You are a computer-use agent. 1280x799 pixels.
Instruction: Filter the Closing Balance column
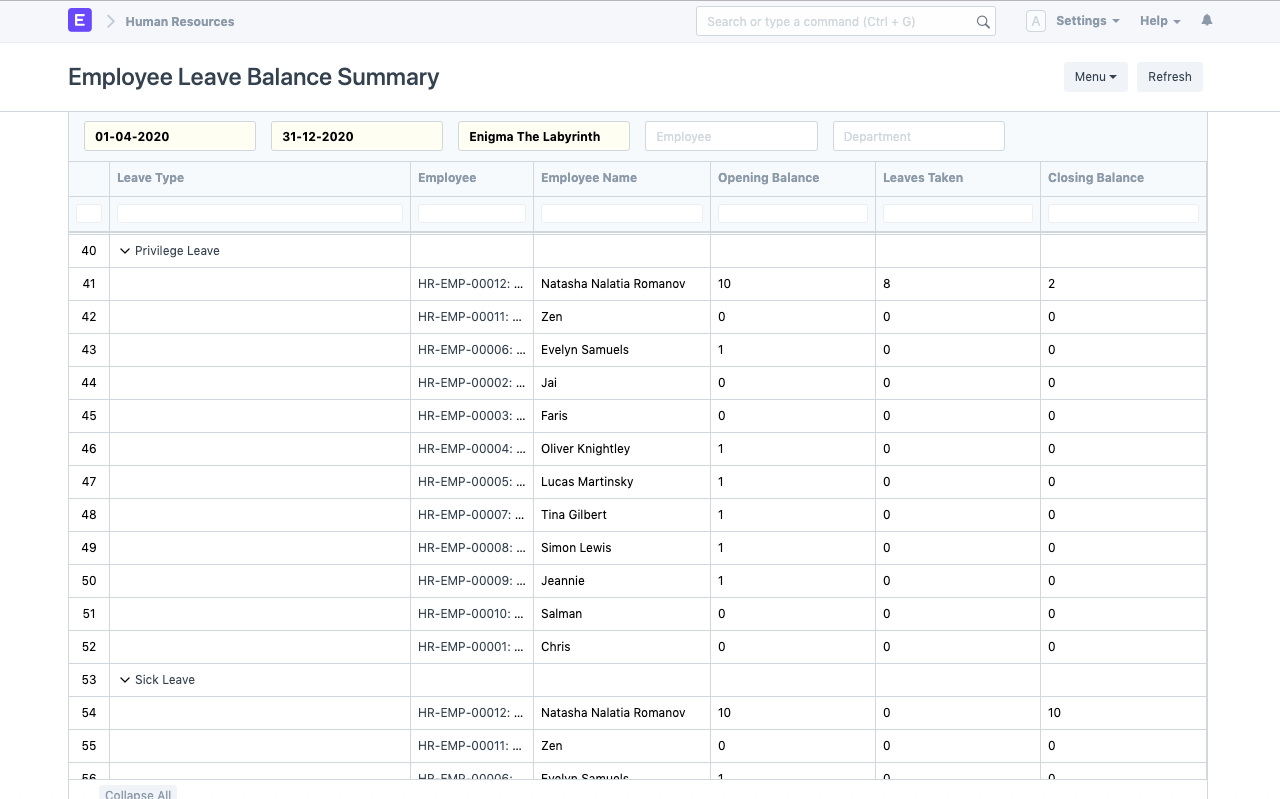[x=1123, y=213]
